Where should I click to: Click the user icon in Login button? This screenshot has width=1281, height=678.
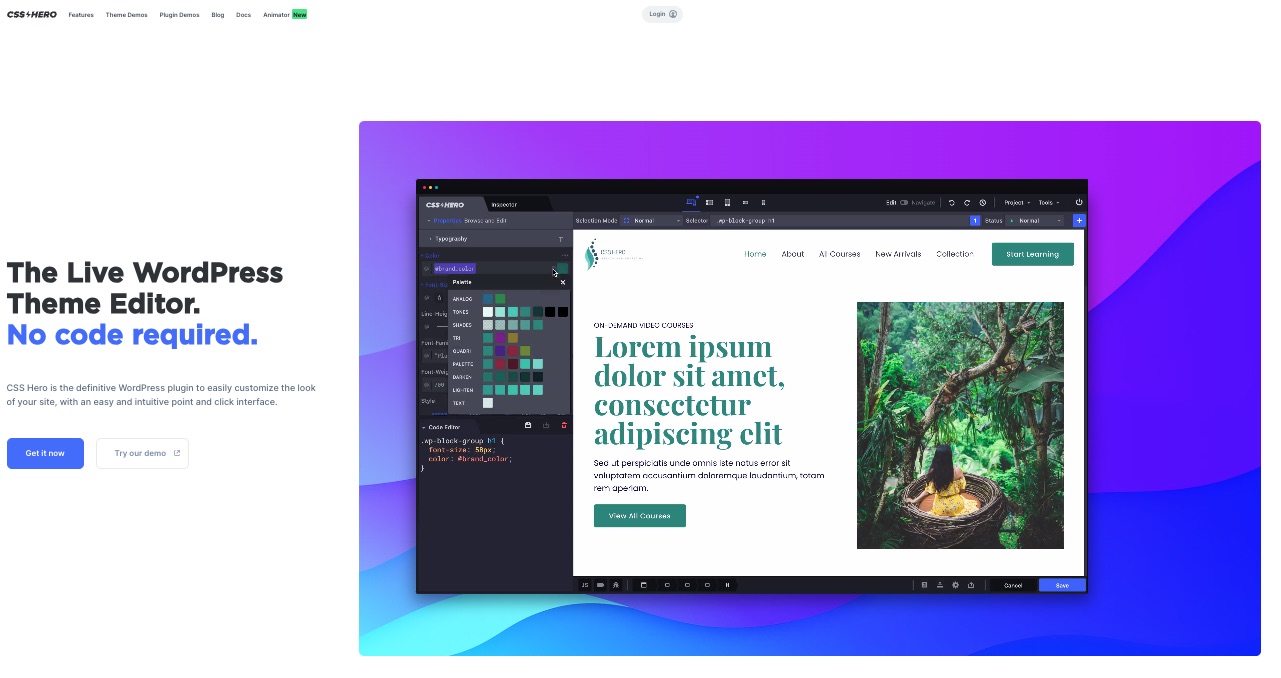coord(673,14)
